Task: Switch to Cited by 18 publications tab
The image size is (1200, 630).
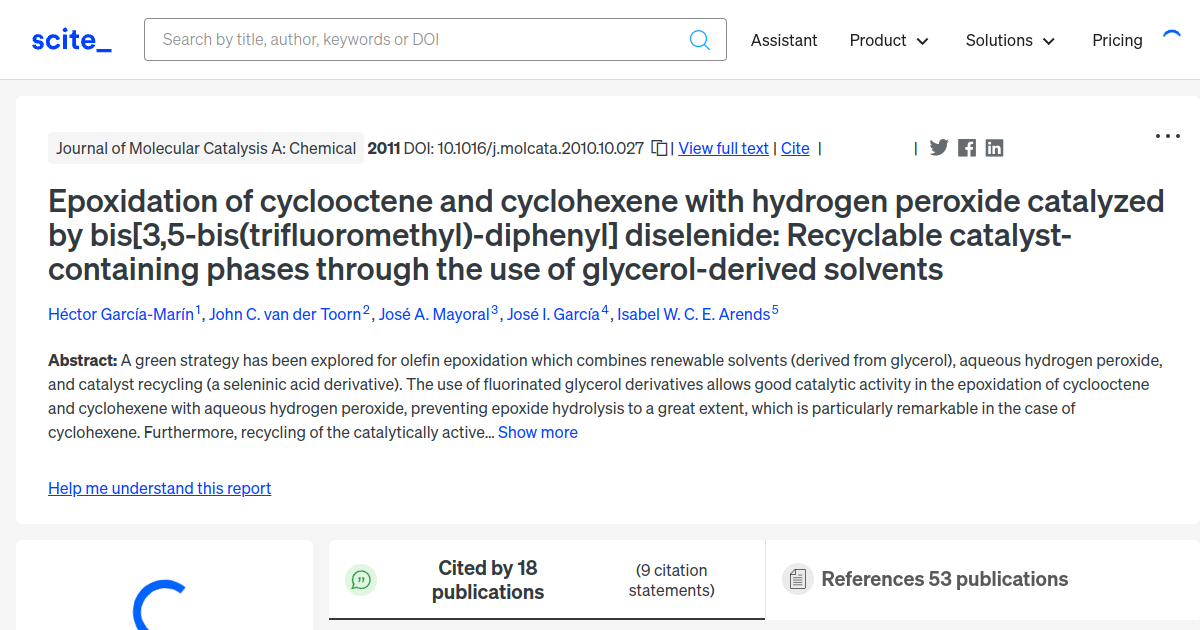Action: (x=488, y=580)
